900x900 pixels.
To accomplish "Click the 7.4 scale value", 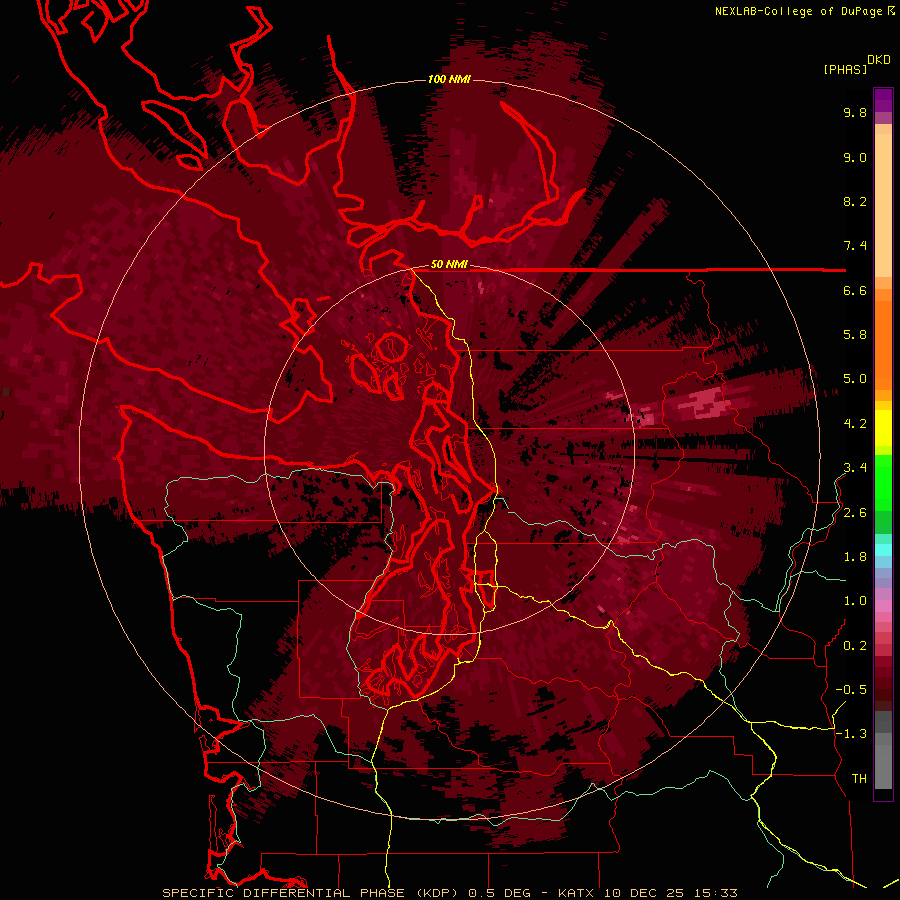I will click(x=855, y=246).
